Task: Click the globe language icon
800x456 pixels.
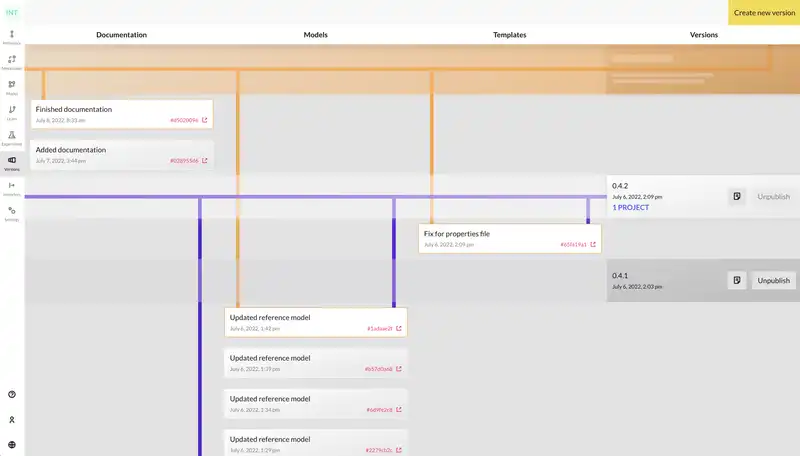Action: (x=12, y=445)
